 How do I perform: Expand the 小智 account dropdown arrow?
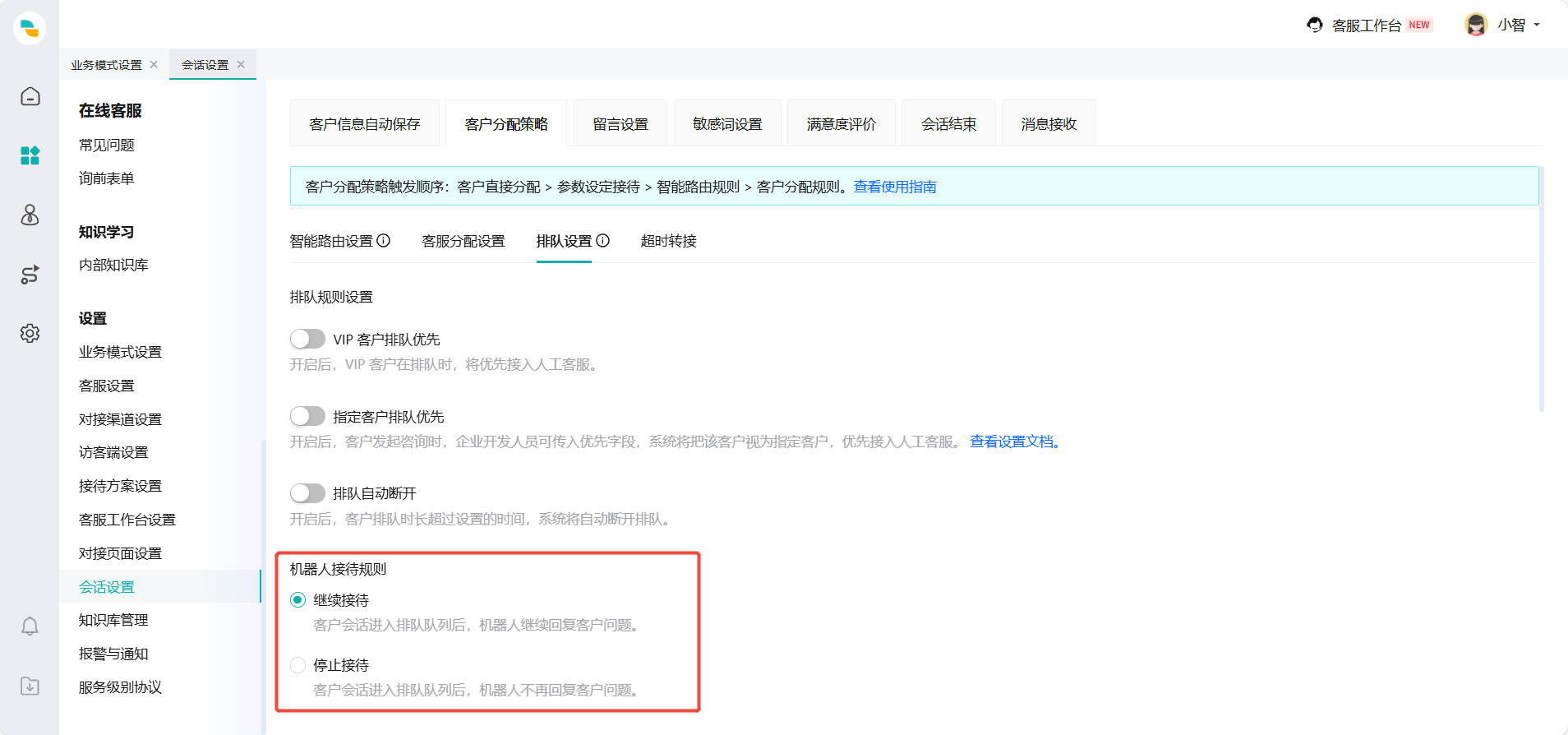click(x=1537, y=25)
